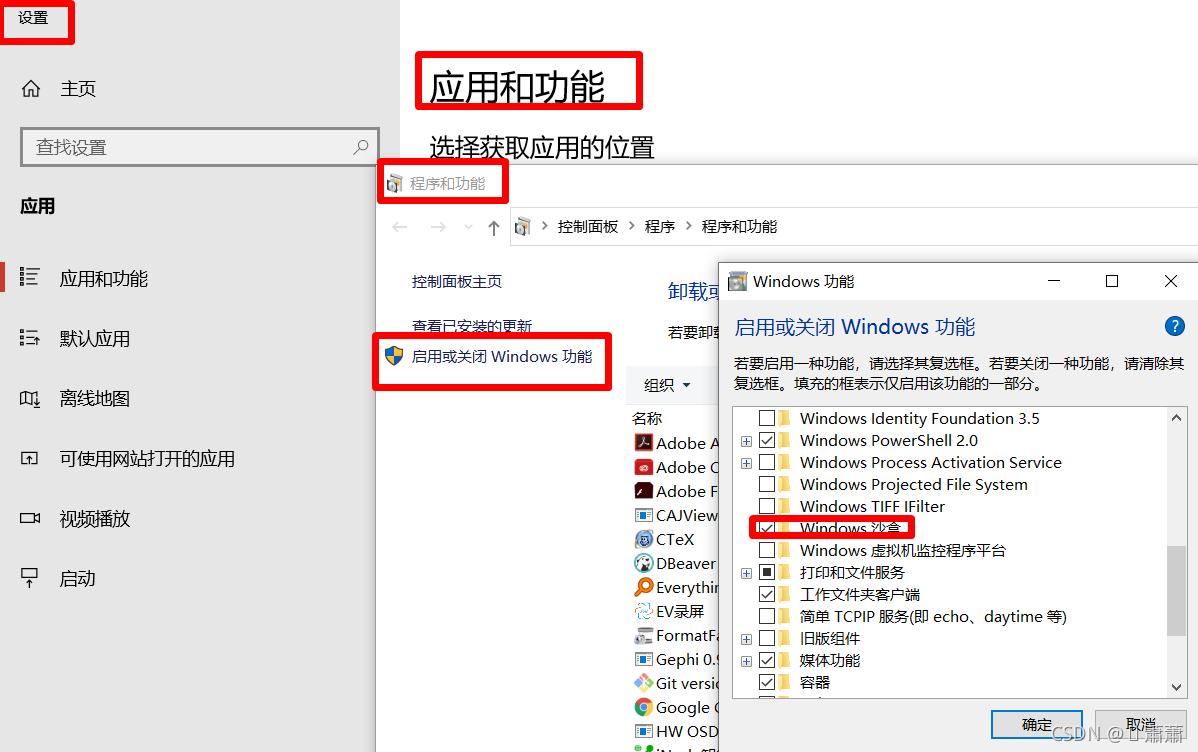
Task: Open 默认应用 sidebar icon
Action: [x=30, y=337]
